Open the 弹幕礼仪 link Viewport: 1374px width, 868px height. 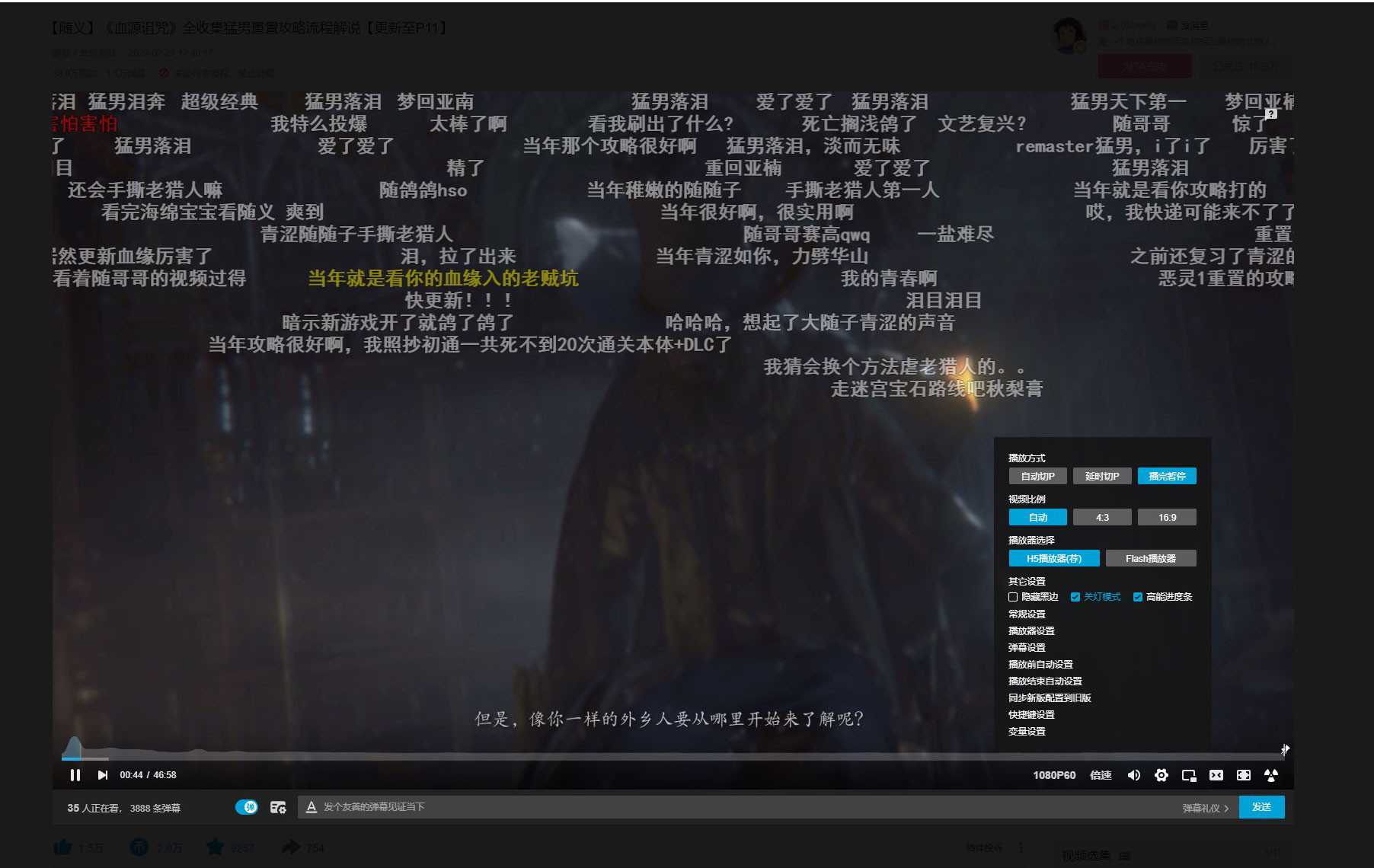(1205, 808)
